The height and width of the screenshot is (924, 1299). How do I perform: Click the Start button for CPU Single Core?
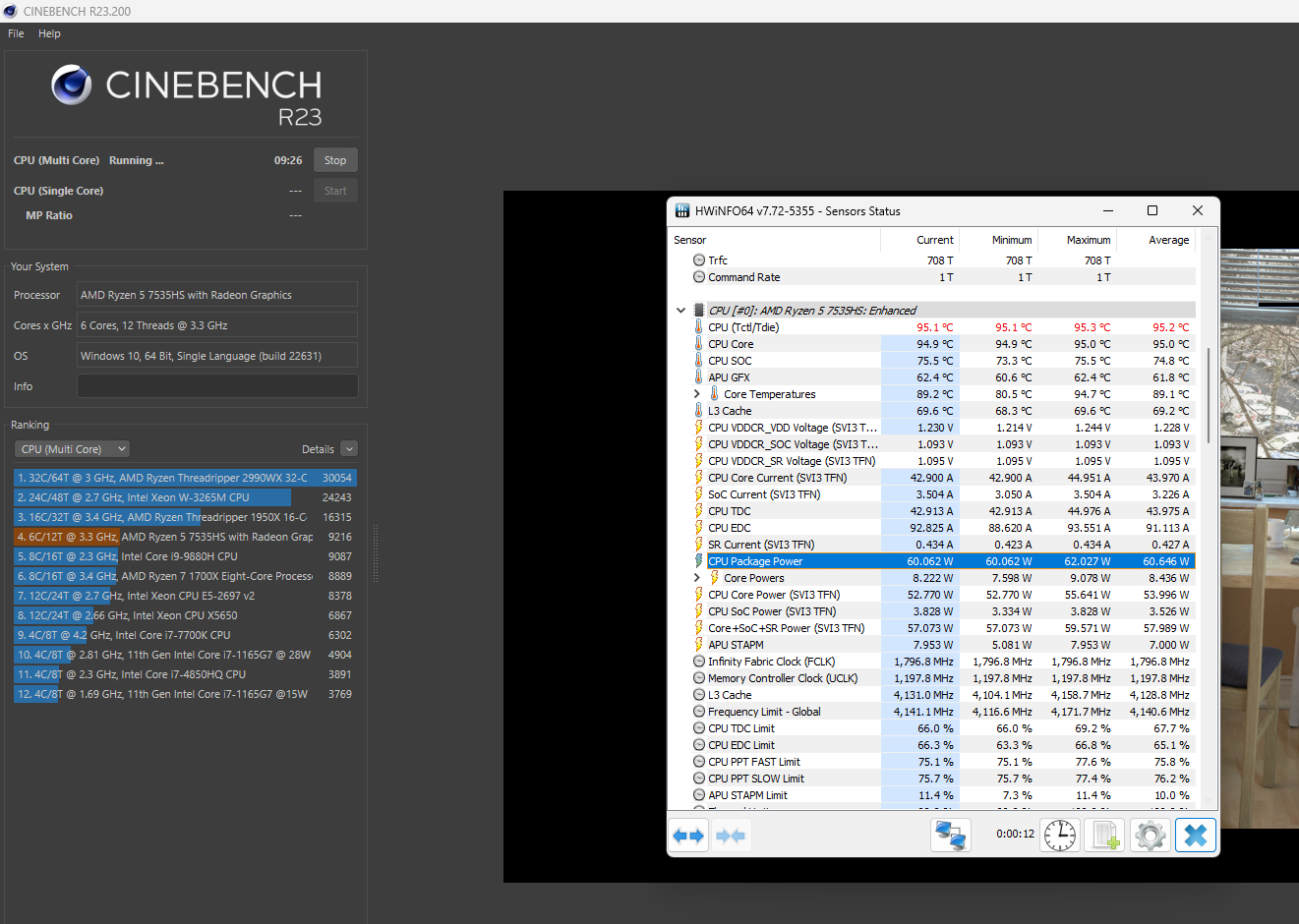coord(335,191)
